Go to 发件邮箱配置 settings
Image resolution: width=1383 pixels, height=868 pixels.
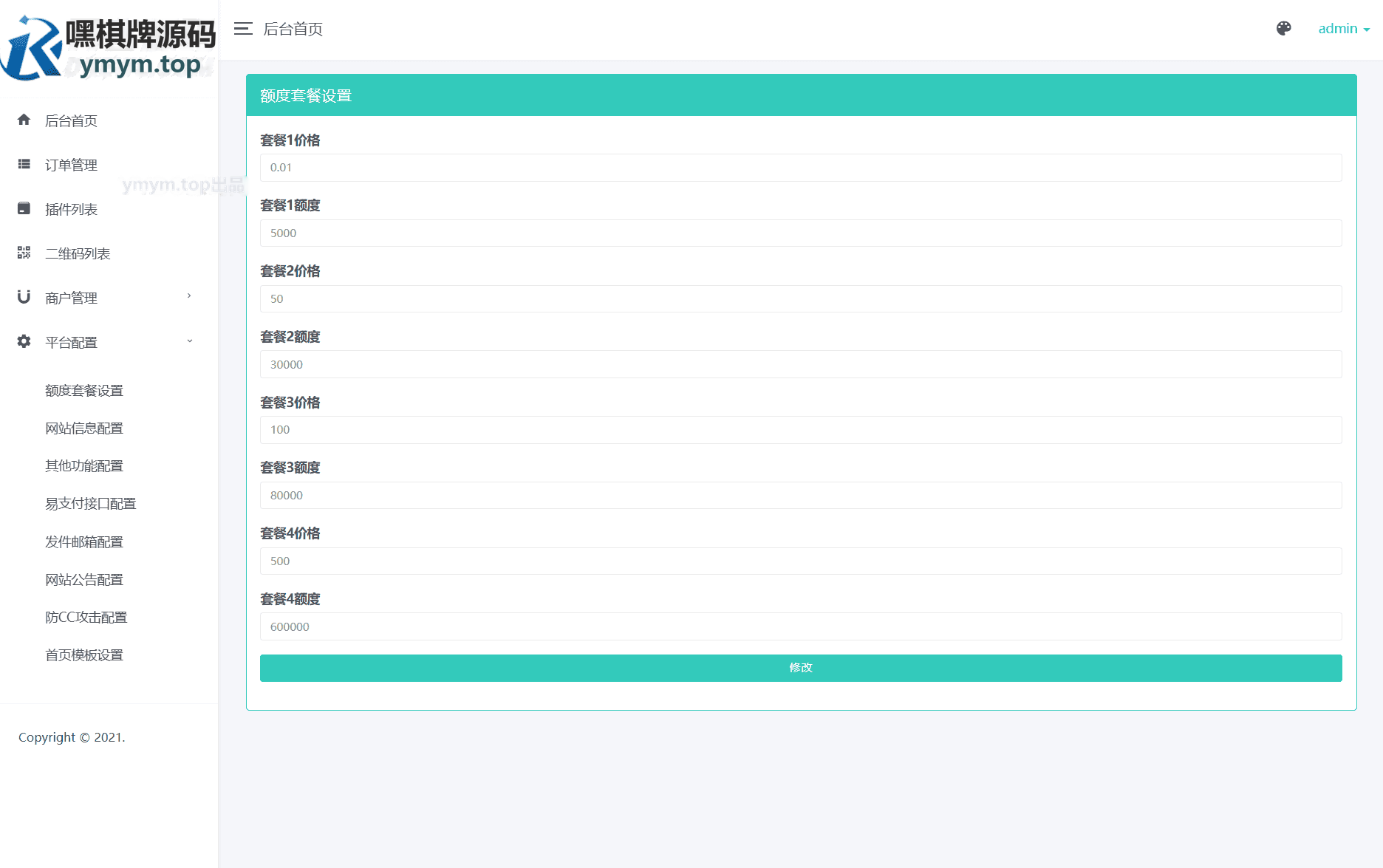click(x=84, y=542)
